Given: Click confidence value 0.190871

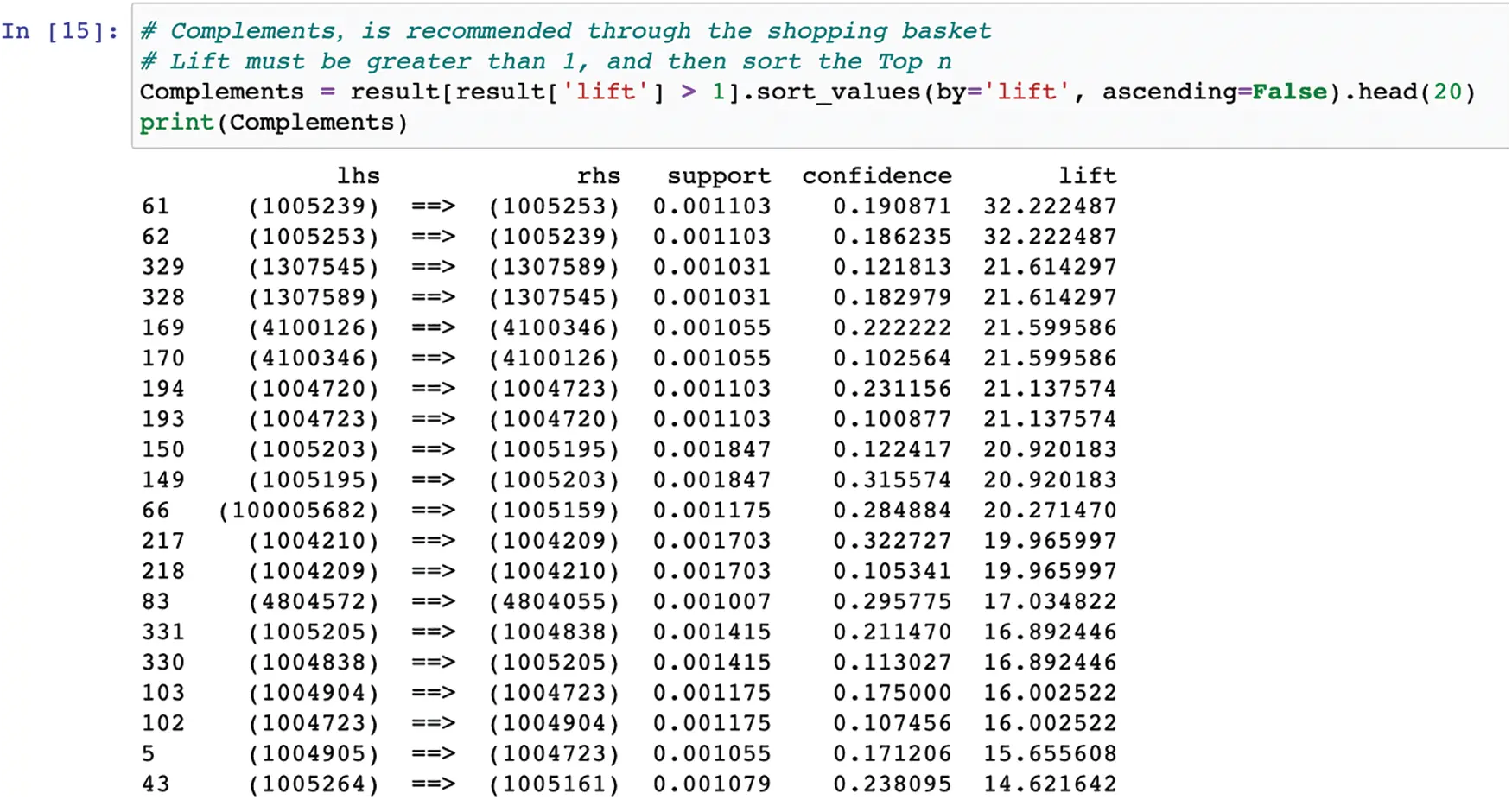Looking at the screenshot, I should (892, 206).
